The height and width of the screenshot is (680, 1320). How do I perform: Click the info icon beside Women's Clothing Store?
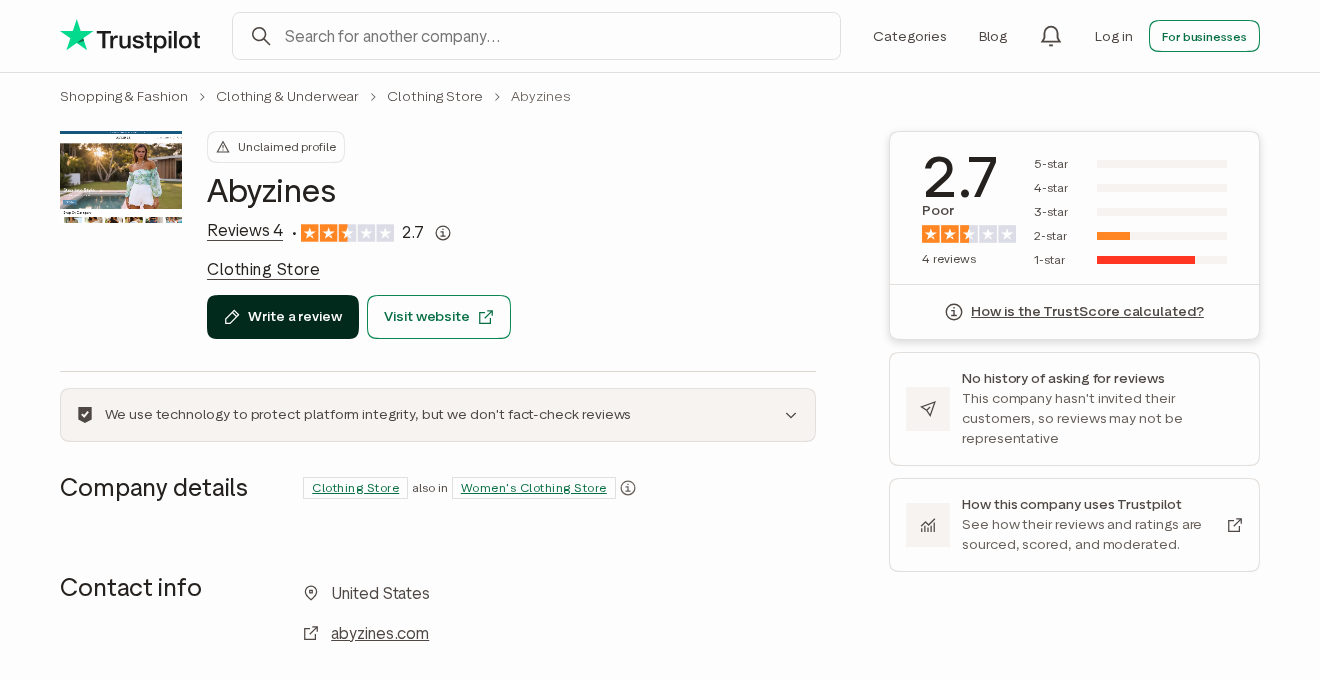[x=628, y=488]
